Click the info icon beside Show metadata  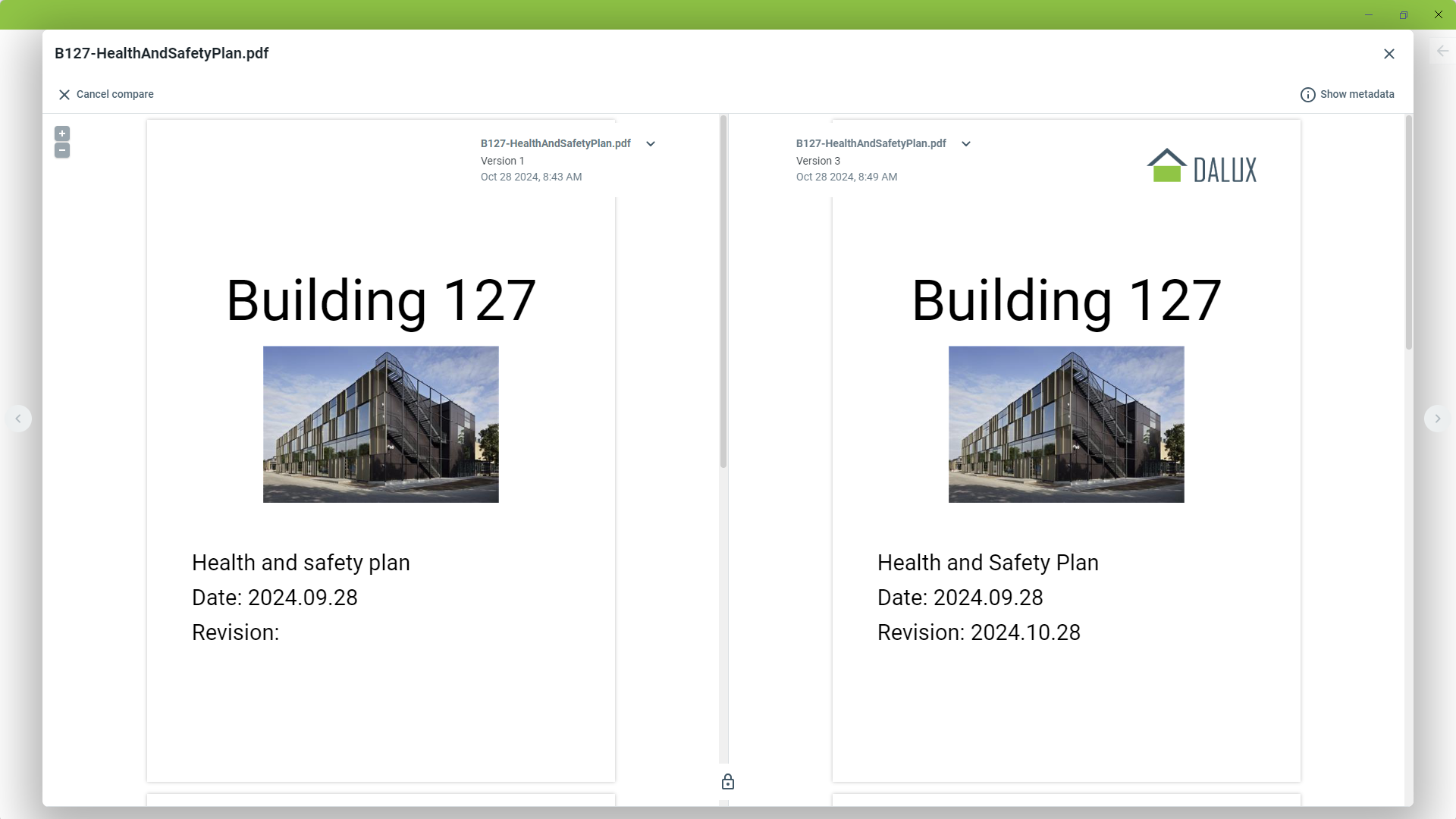point(1307,95)
